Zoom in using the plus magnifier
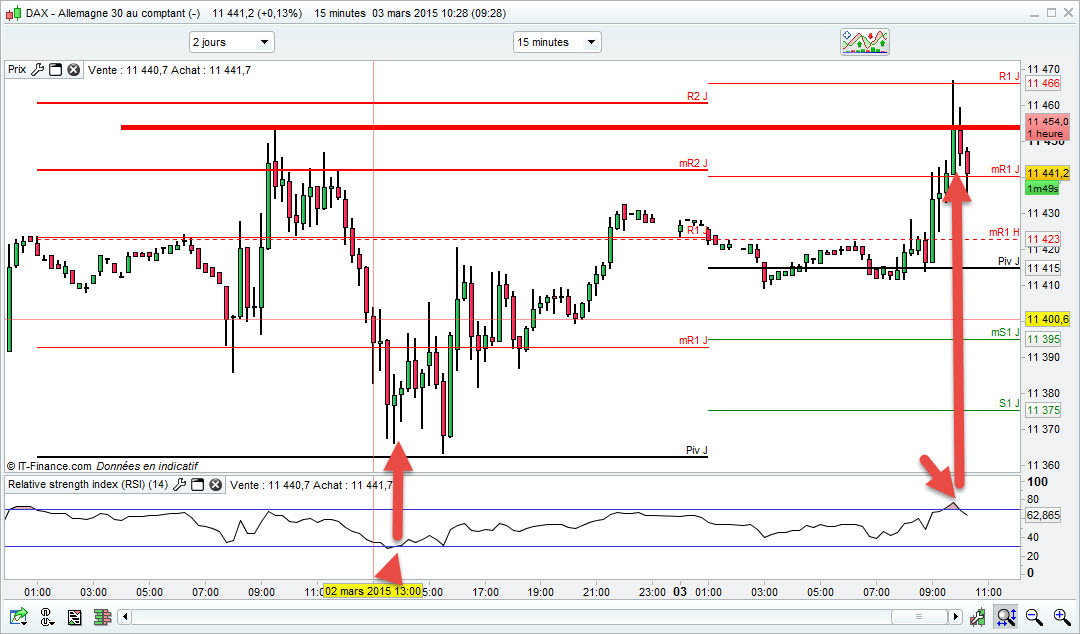 click(1061, 616)
